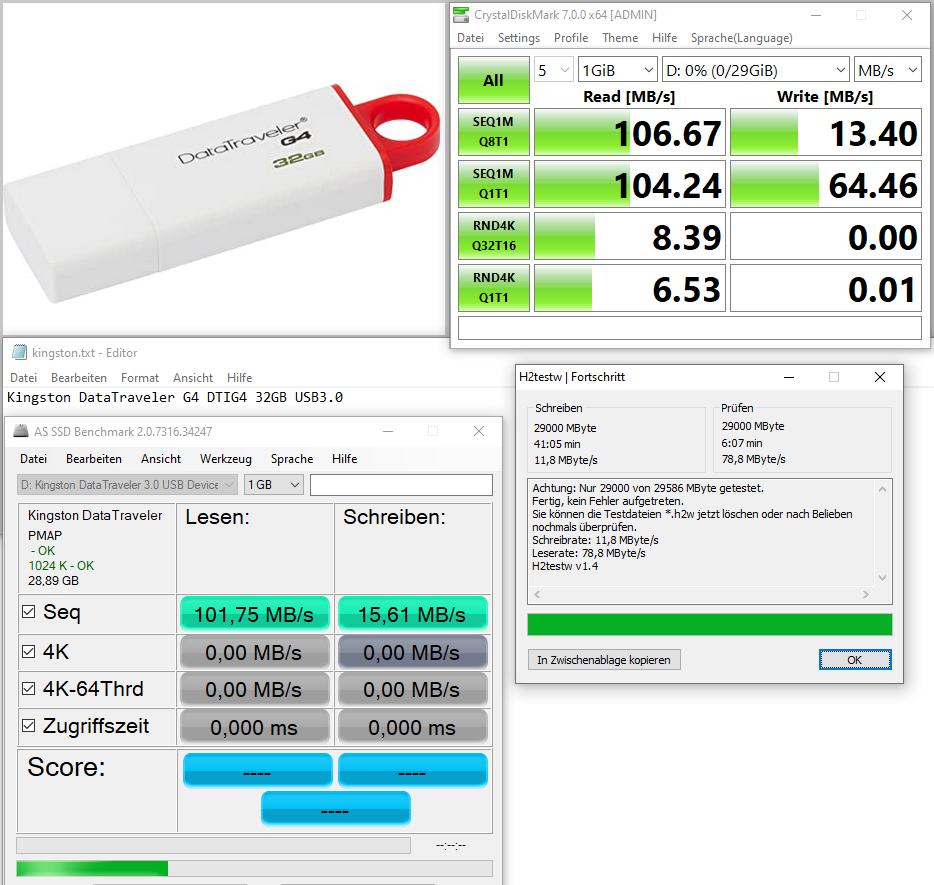Open the MB/s unit dropdown

pos(888,70)
